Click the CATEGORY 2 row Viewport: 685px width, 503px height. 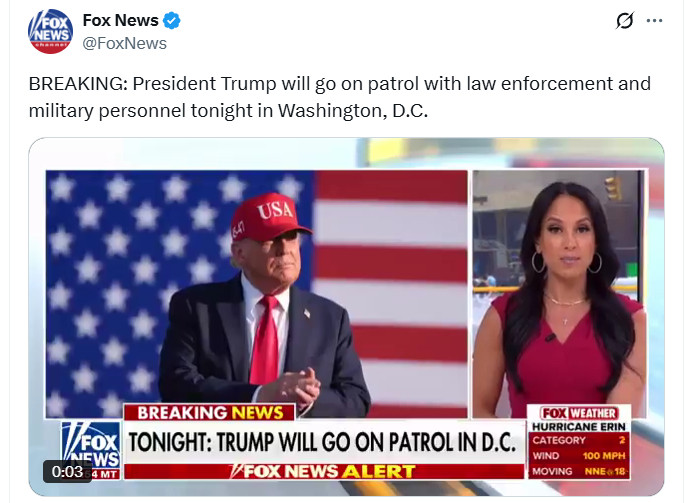point(579,440)
